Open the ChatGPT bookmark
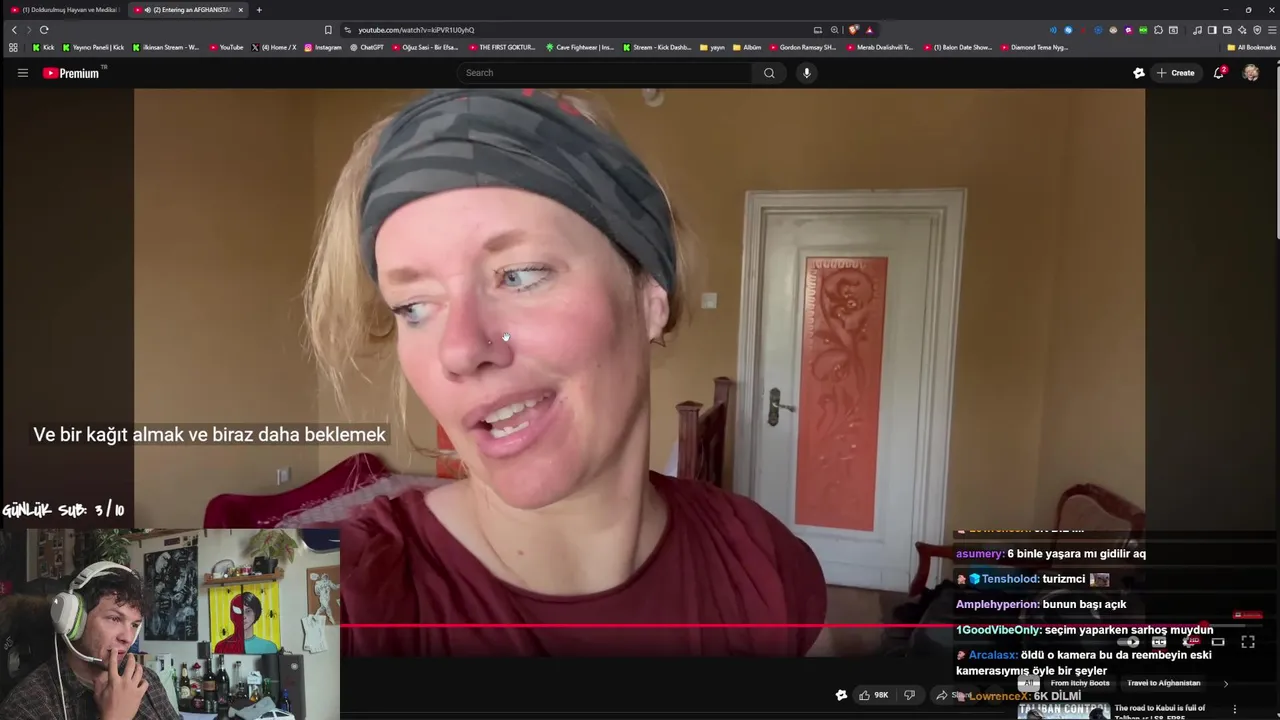 [x=367, y=47]
